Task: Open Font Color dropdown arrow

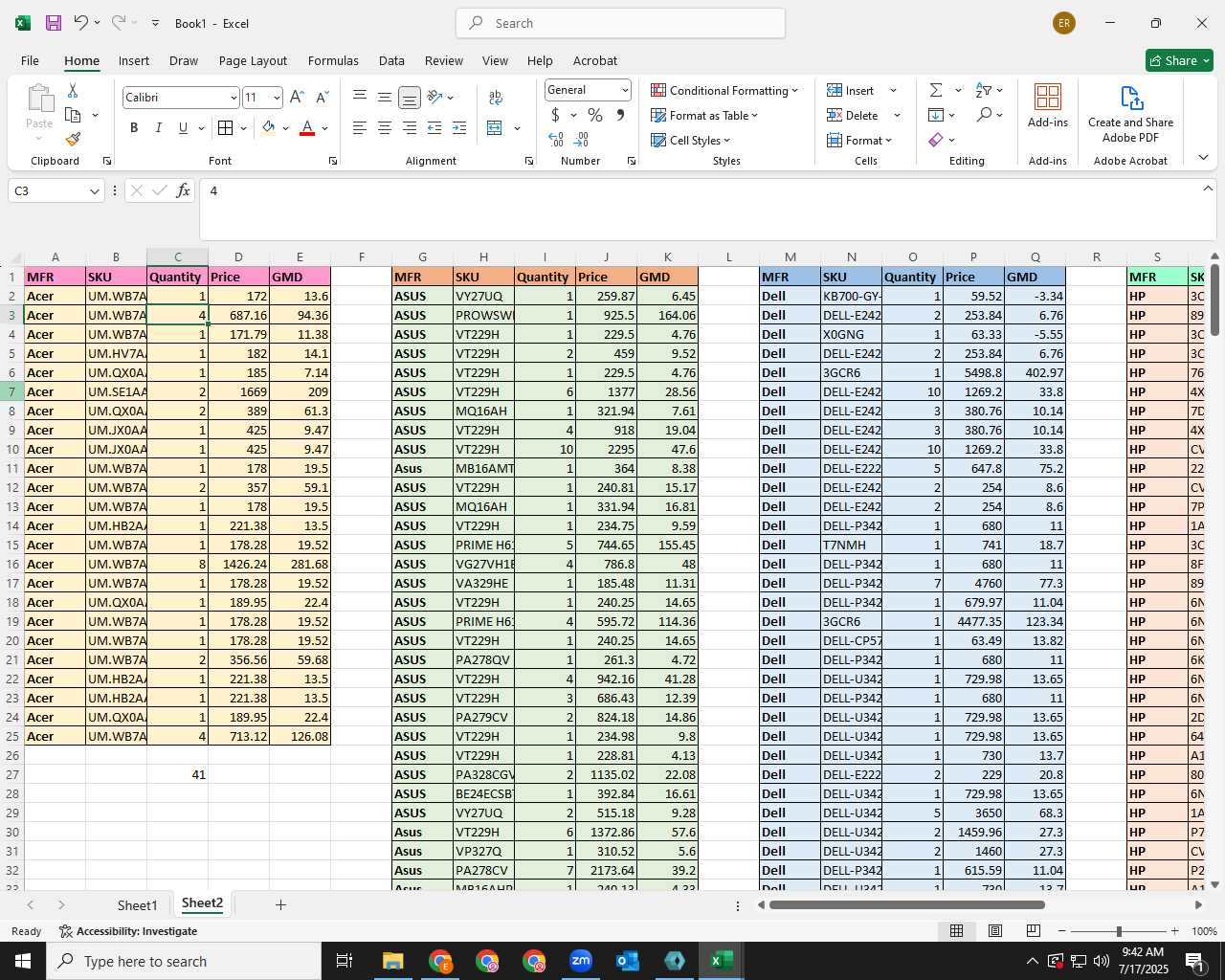Action: point(325,128)
